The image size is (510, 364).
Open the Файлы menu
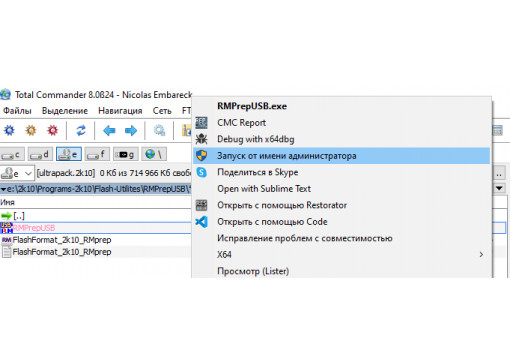click(x=17, y=111)
